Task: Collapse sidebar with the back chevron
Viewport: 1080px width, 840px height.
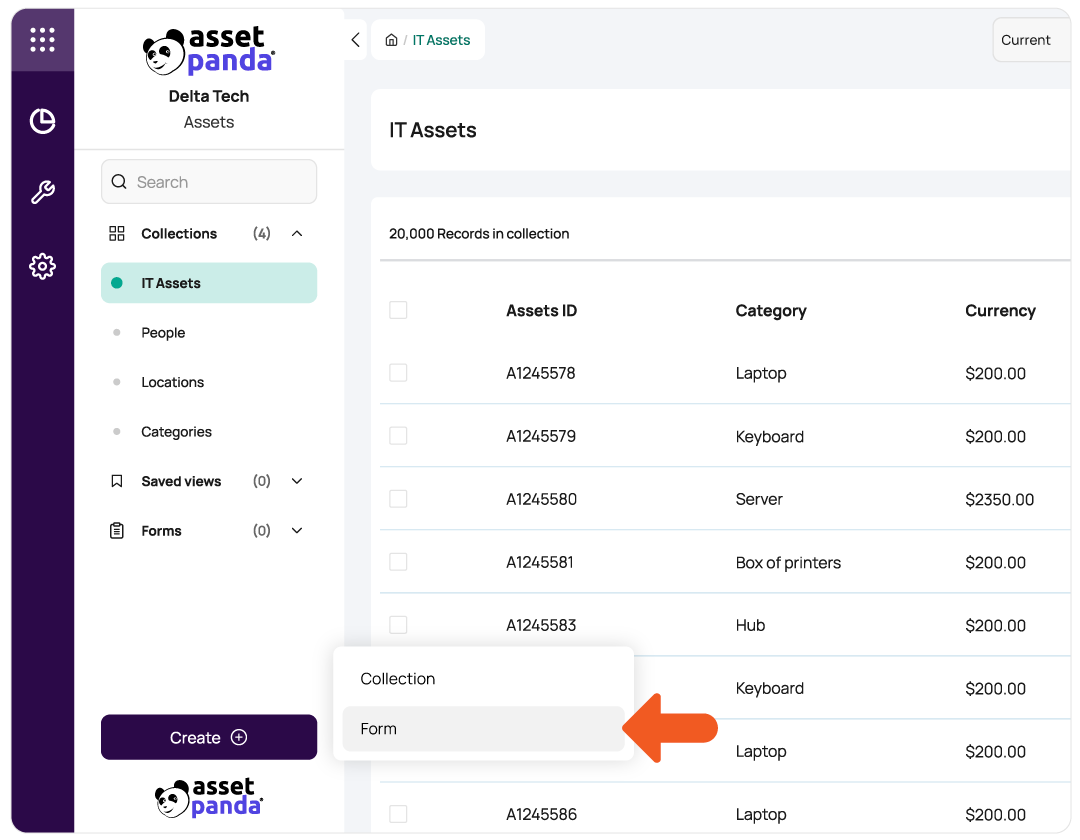Action: point(355,40)
